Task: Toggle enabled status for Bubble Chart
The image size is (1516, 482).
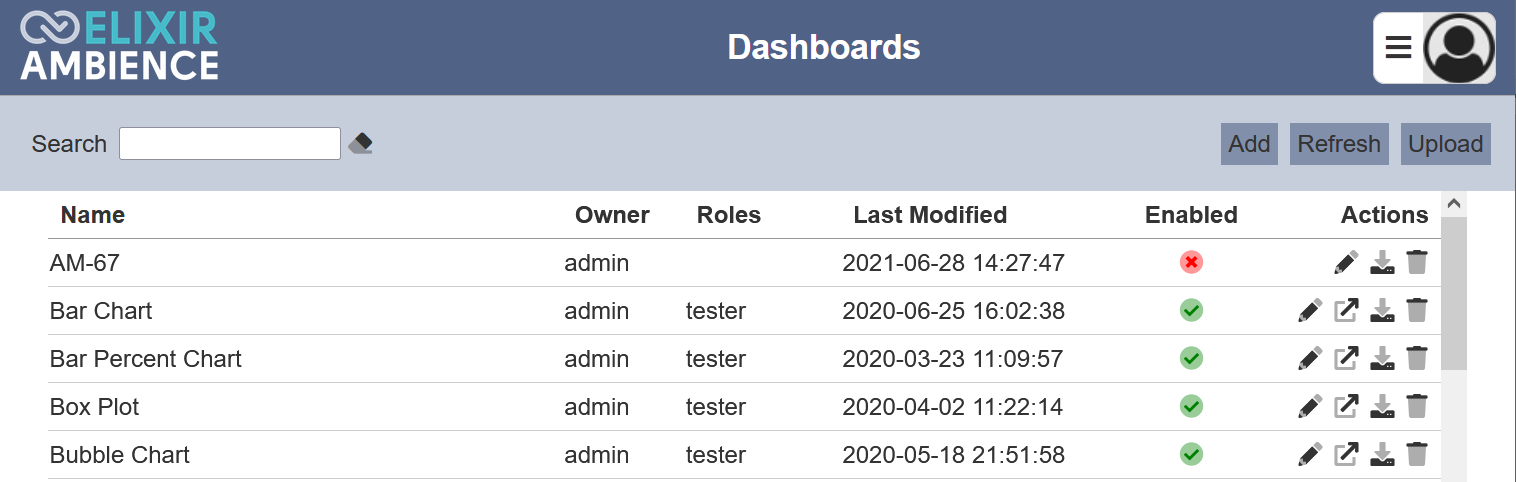Action: tap(1191, 455)
